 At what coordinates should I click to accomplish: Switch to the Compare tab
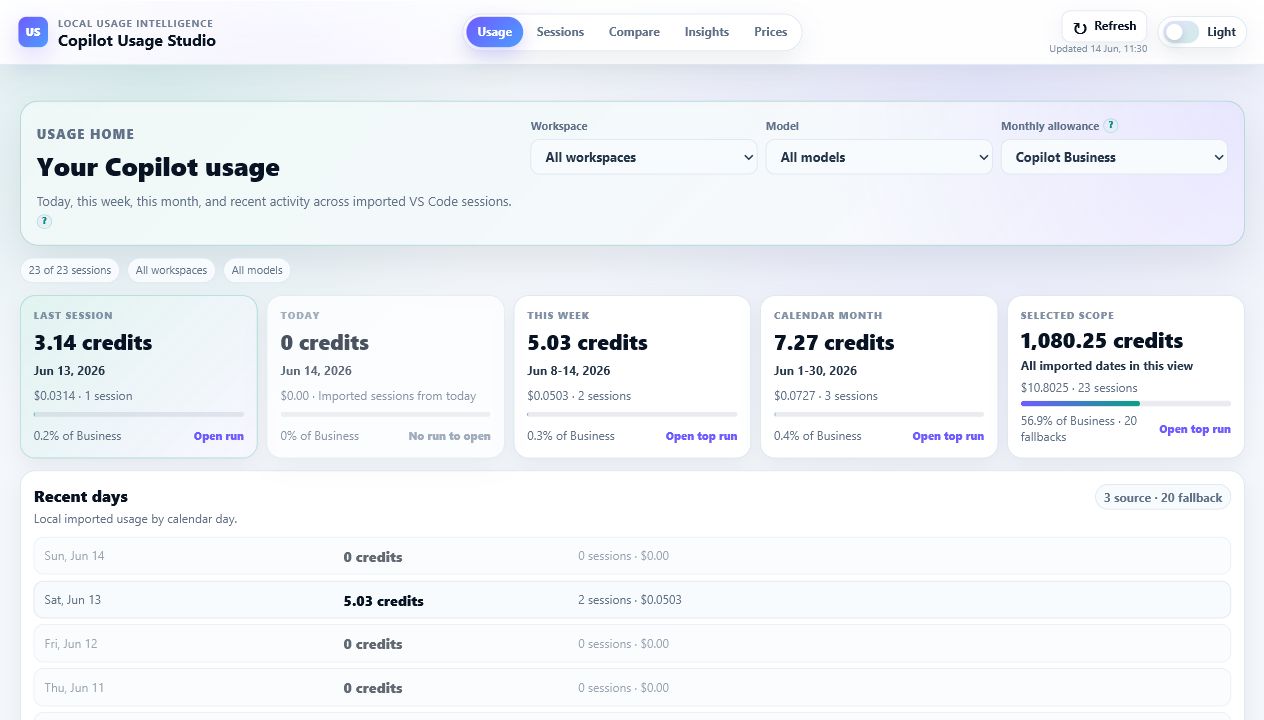pos(634,32)
